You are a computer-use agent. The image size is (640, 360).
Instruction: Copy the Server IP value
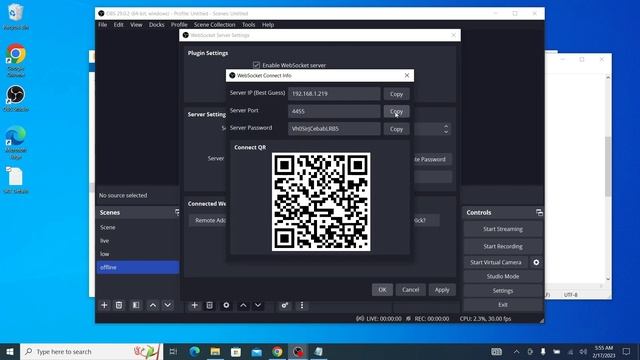[396, 94]
